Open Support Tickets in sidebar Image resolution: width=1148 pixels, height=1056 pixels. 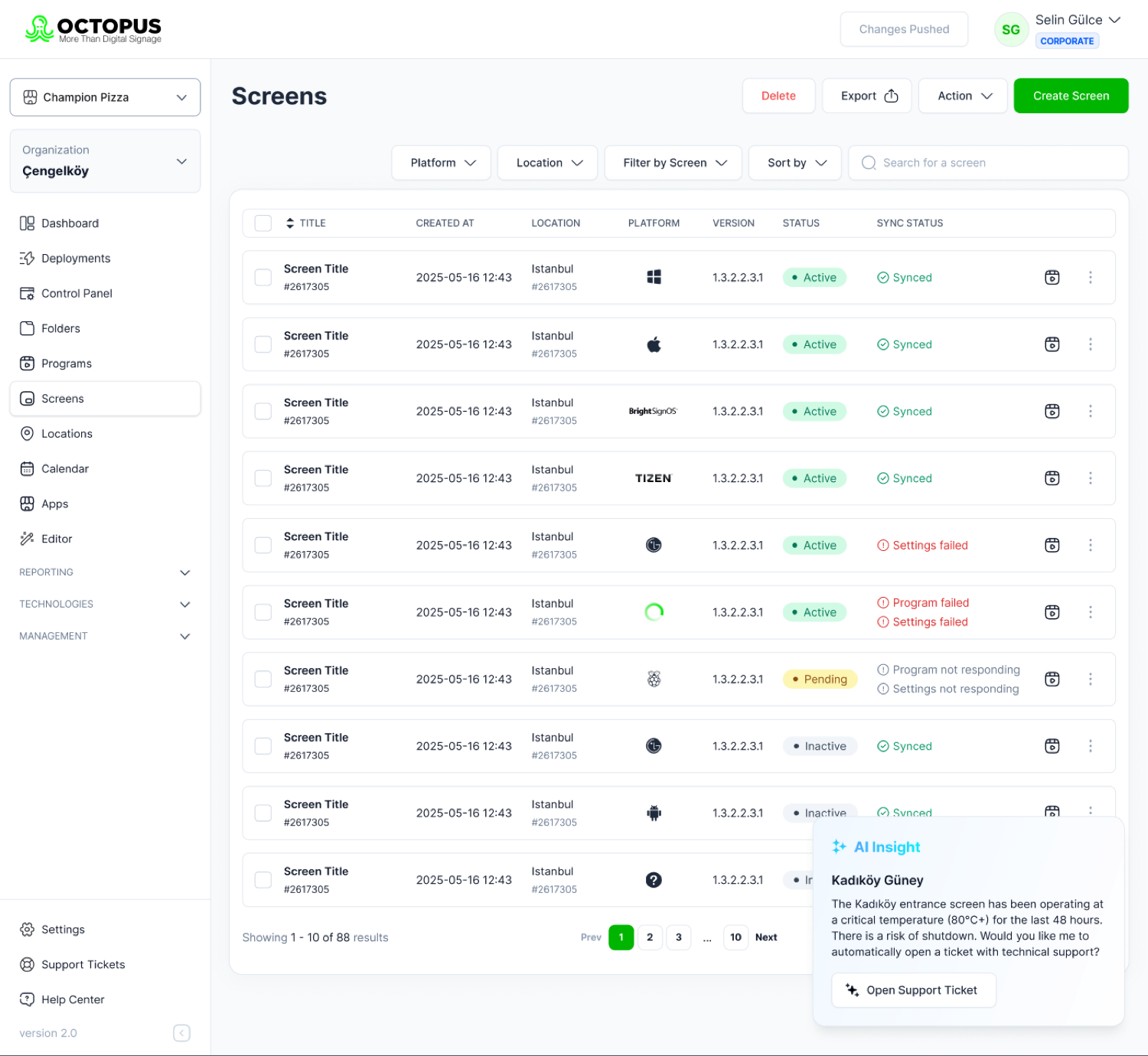point(105,964)
